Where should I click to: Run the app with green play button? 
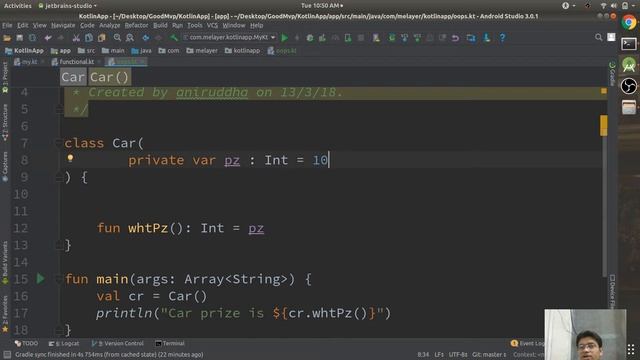[x=284, y=38]
